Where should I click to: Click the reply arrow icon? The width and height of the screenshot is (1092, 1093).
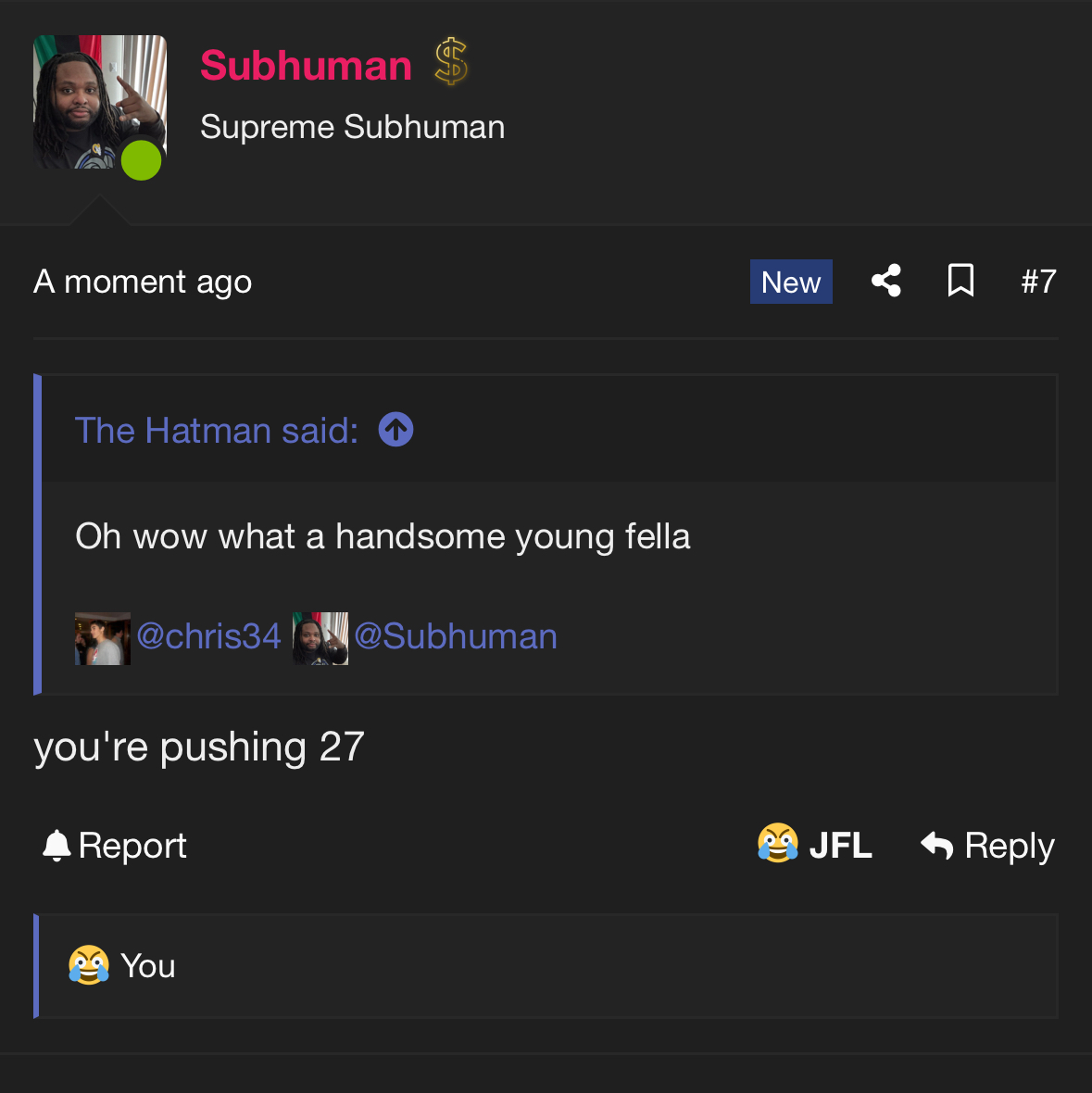pos(935,846)
